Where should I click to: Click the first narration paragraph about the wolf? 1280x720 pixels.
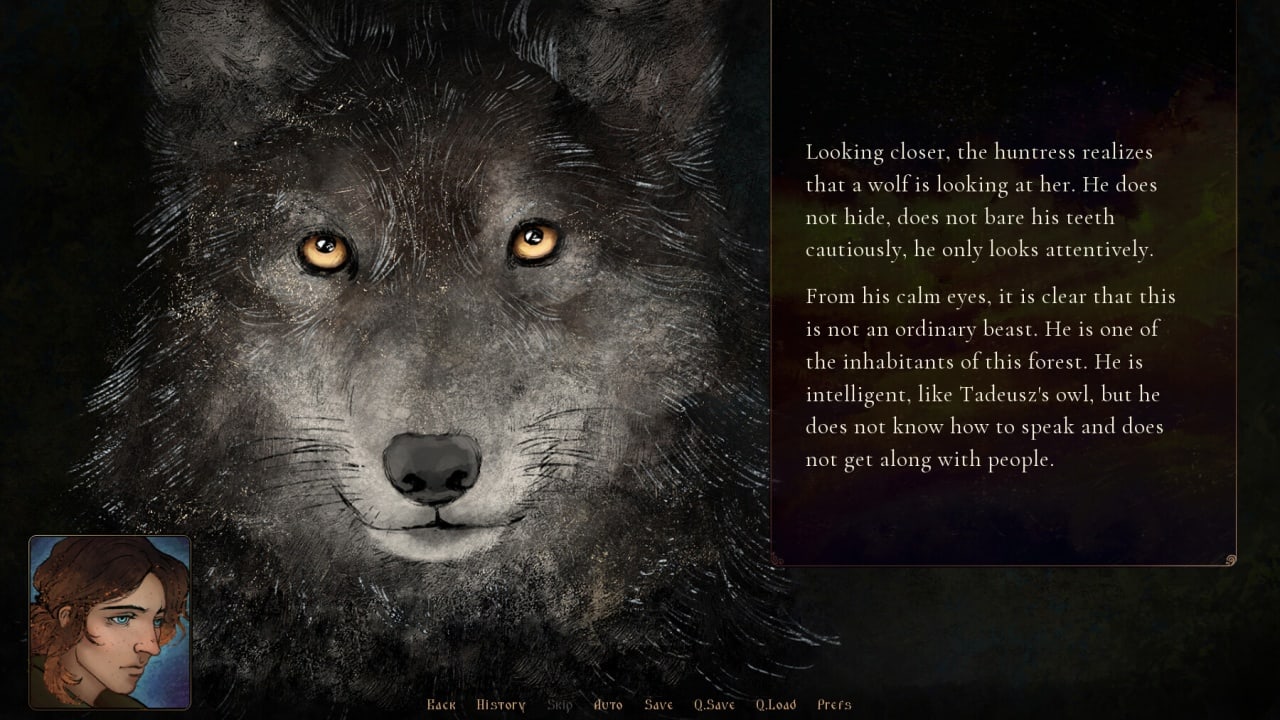click(x=990, y=200)
